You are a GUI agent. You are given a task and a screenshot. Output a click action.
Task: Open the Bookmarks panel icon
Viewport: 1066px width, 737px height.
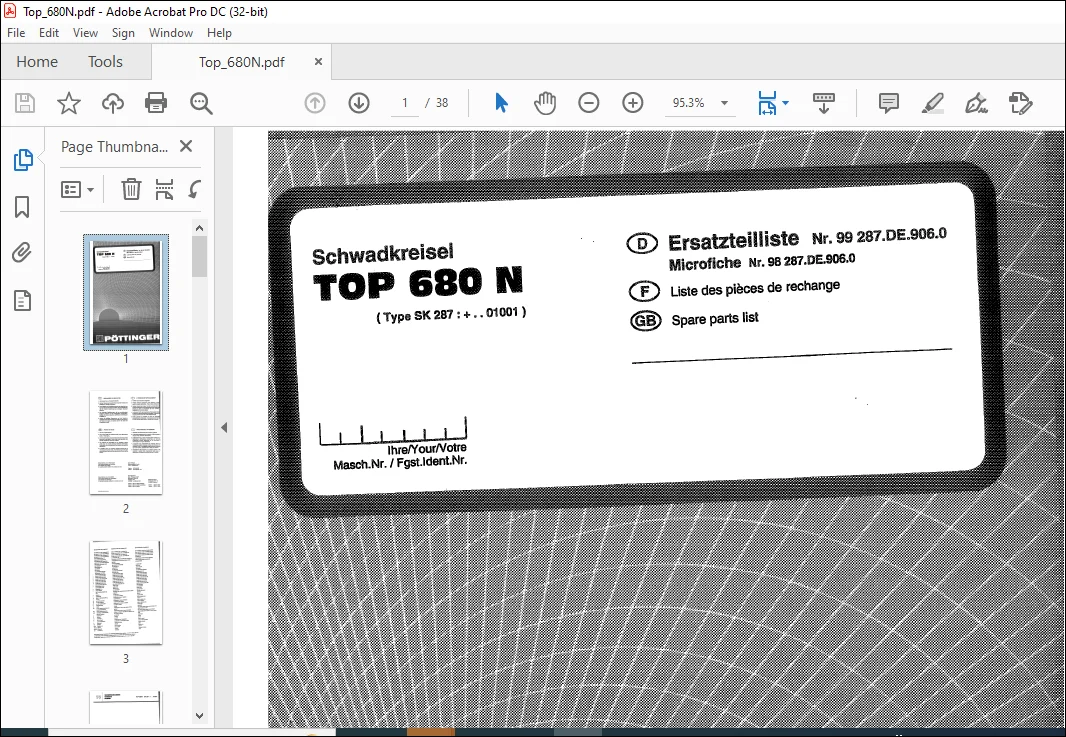22,207
